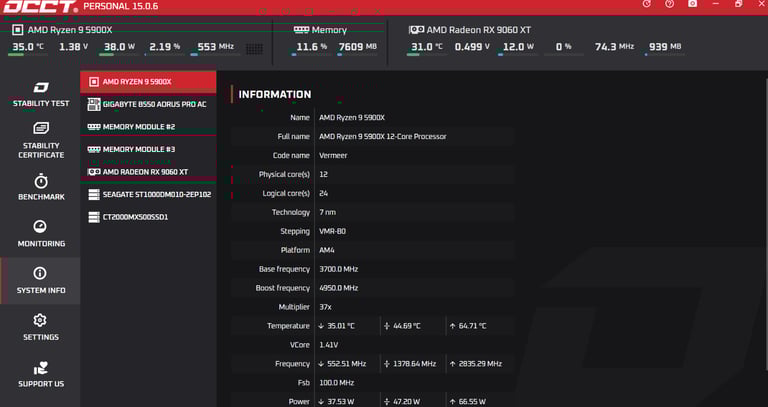Click the CPU temperature 35.0 °C readout
Viewport: 768px width, 407px height.
click(27, 47)
